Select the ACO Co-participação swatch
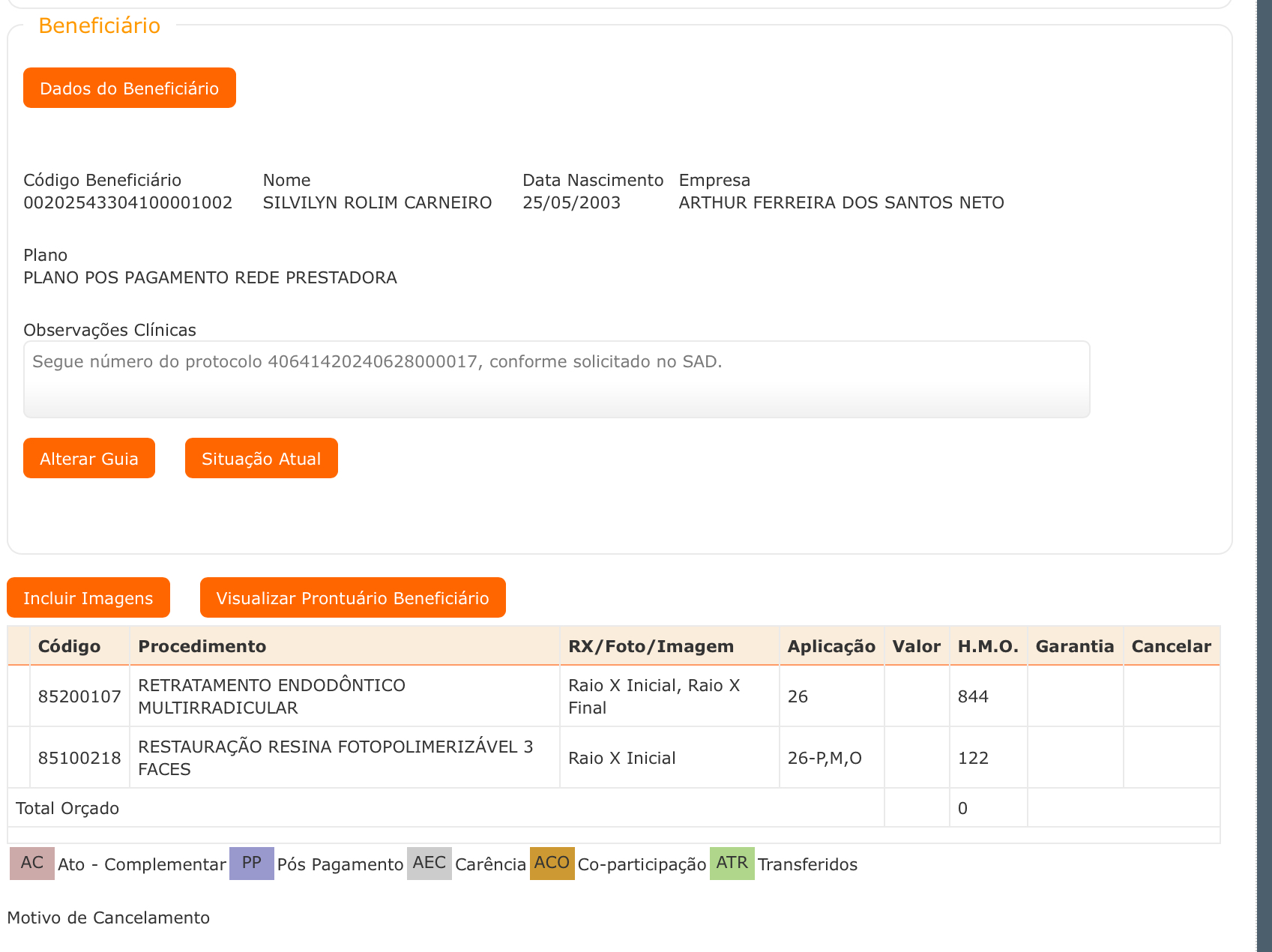Image resolution: width=1272 pixels, height=952 pixels. click(x=552, y=864)
